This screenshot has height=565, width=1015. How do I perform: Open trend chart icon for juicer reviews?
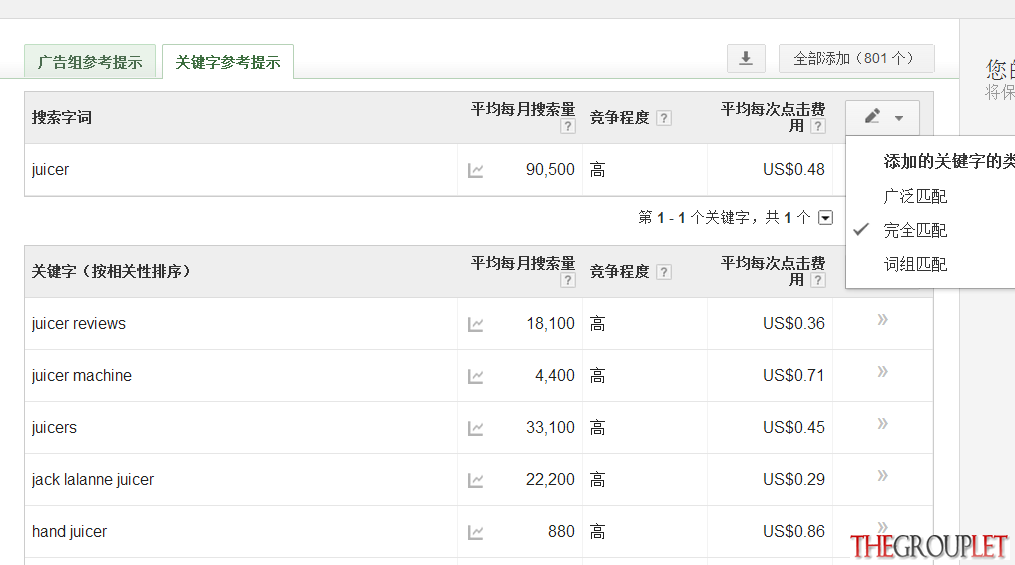tap(476, 324)
